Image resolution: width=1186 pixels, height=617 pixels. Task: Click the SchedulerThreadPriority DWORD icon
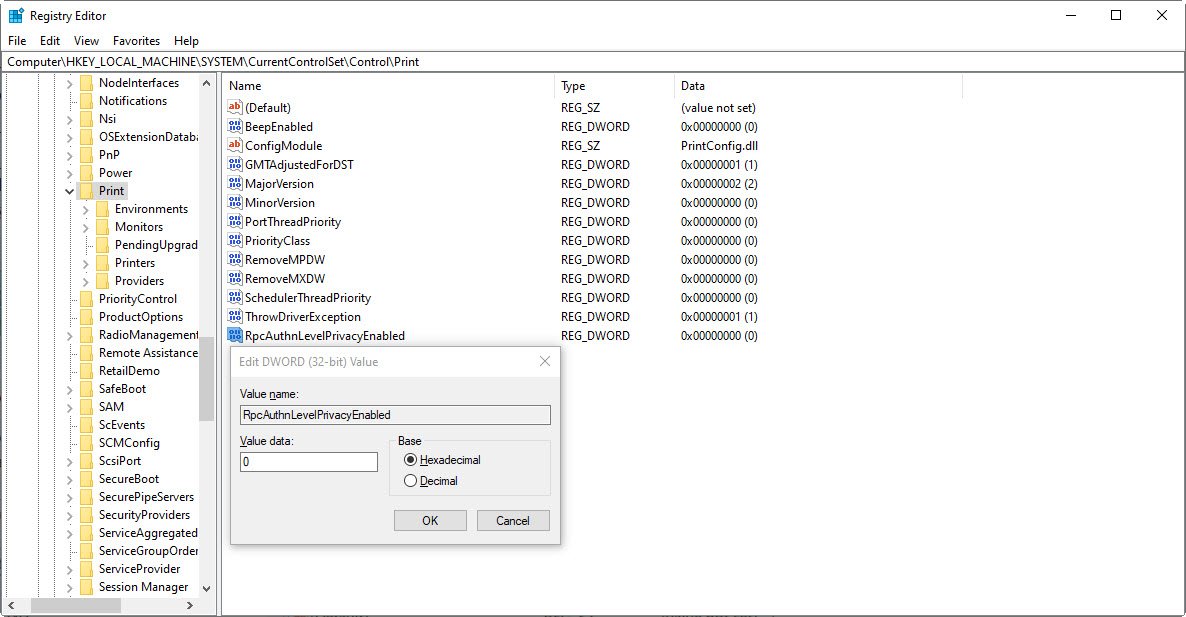coord(234,297)
